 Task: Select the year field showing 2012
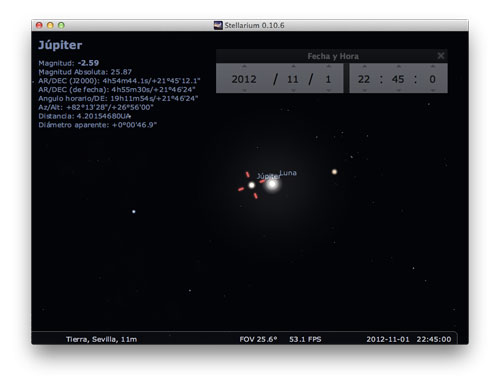point(244,79)
